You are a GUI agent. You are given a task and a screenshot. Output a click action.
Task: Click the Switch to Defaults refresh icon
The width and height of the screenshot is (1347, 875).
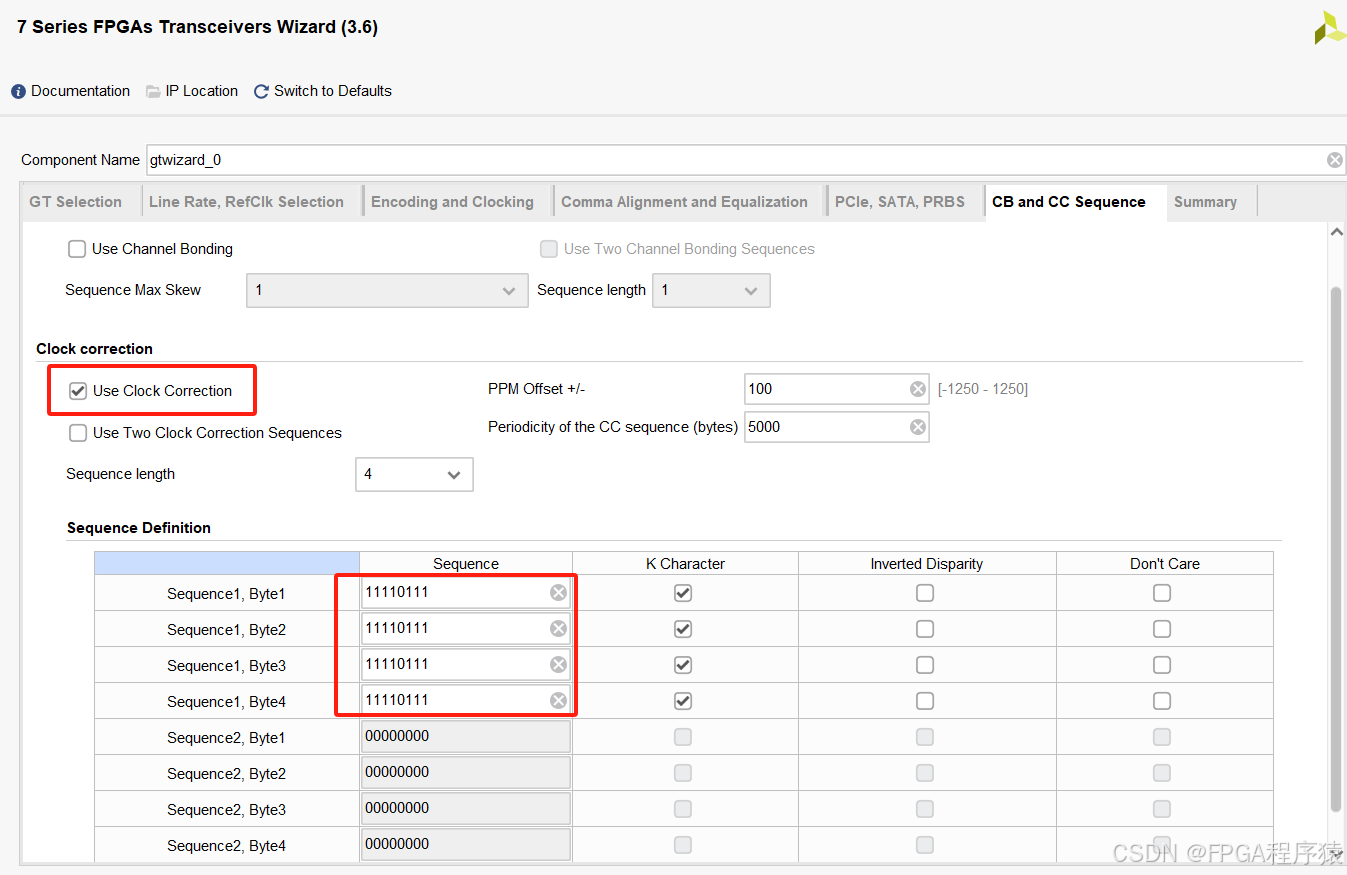click(x=261, y=92)
